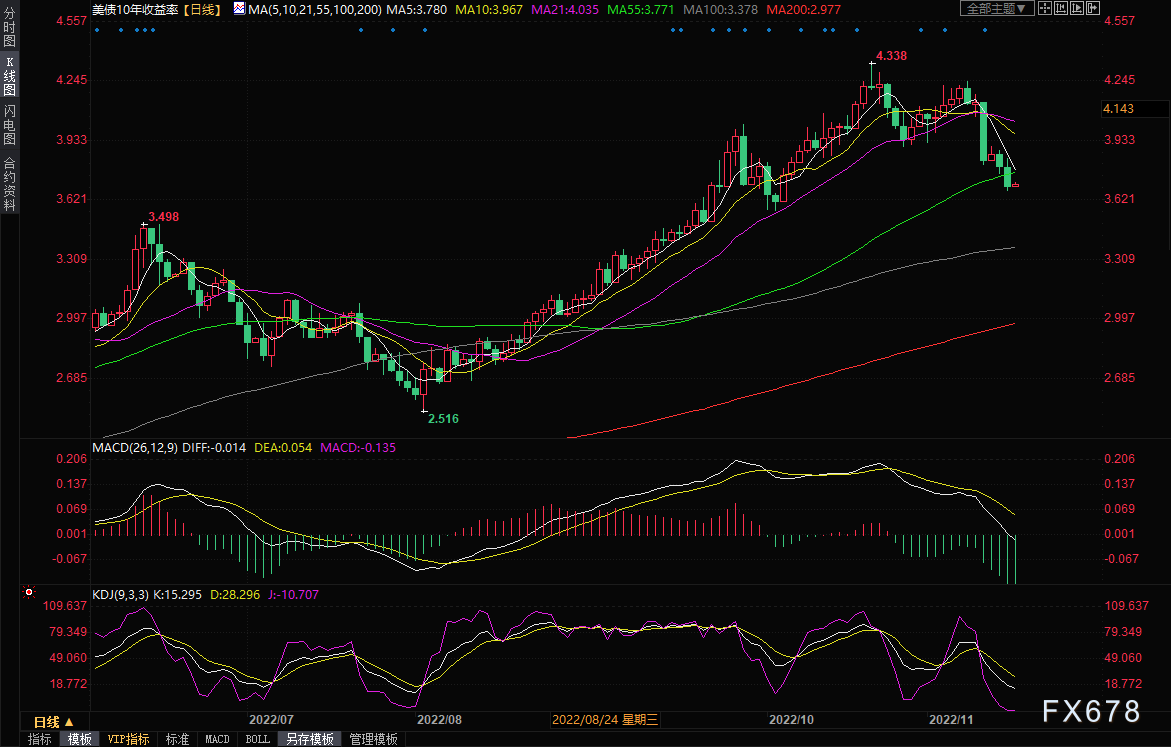The image size is (1171, 747).
Task: Click 另存模板 to save template
Action: click(309, 739)
